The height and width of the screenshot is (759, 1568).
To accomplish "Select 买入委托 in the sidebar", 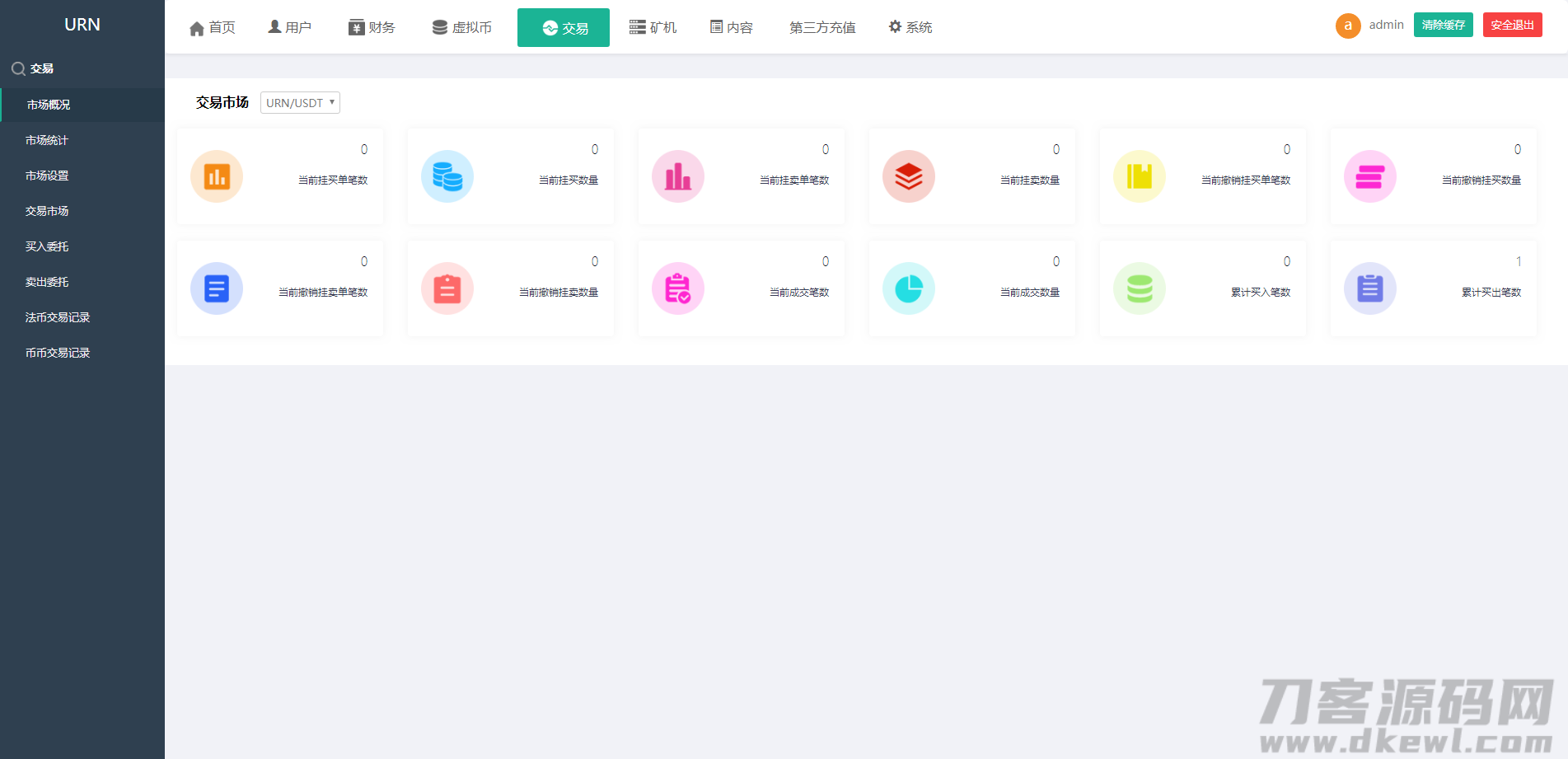I will (x=47, y=246).
